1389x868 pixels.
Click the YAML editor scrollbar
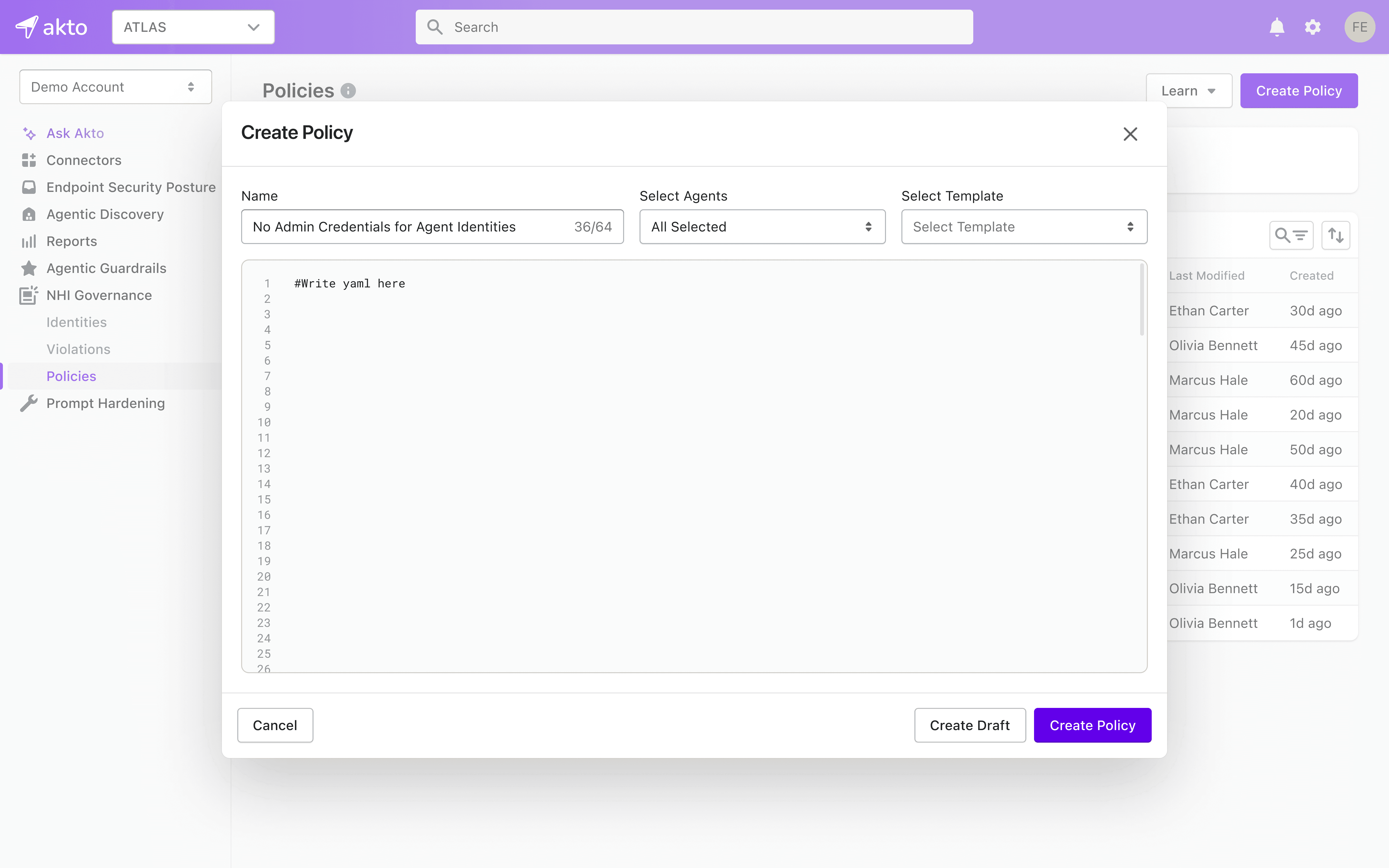pyautogui.click(x=1142, y=300)
